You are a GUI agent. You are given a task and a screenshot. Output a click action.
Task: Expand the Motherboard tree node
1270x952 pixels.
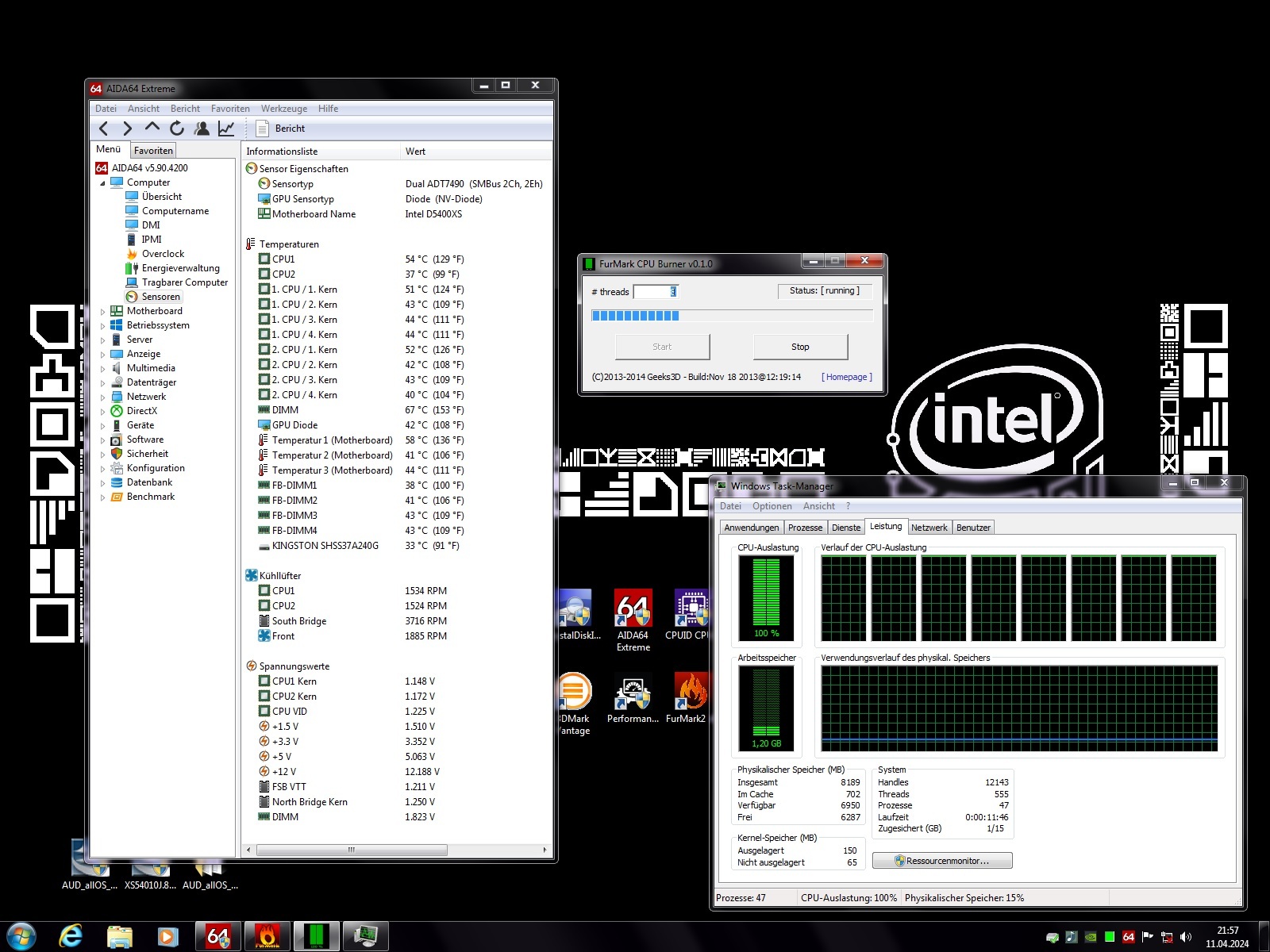103,312
